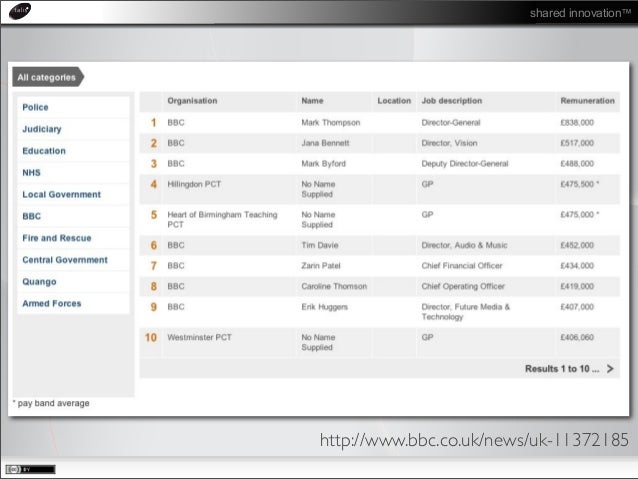Click Deputy Director-General job description

point(465,164)
